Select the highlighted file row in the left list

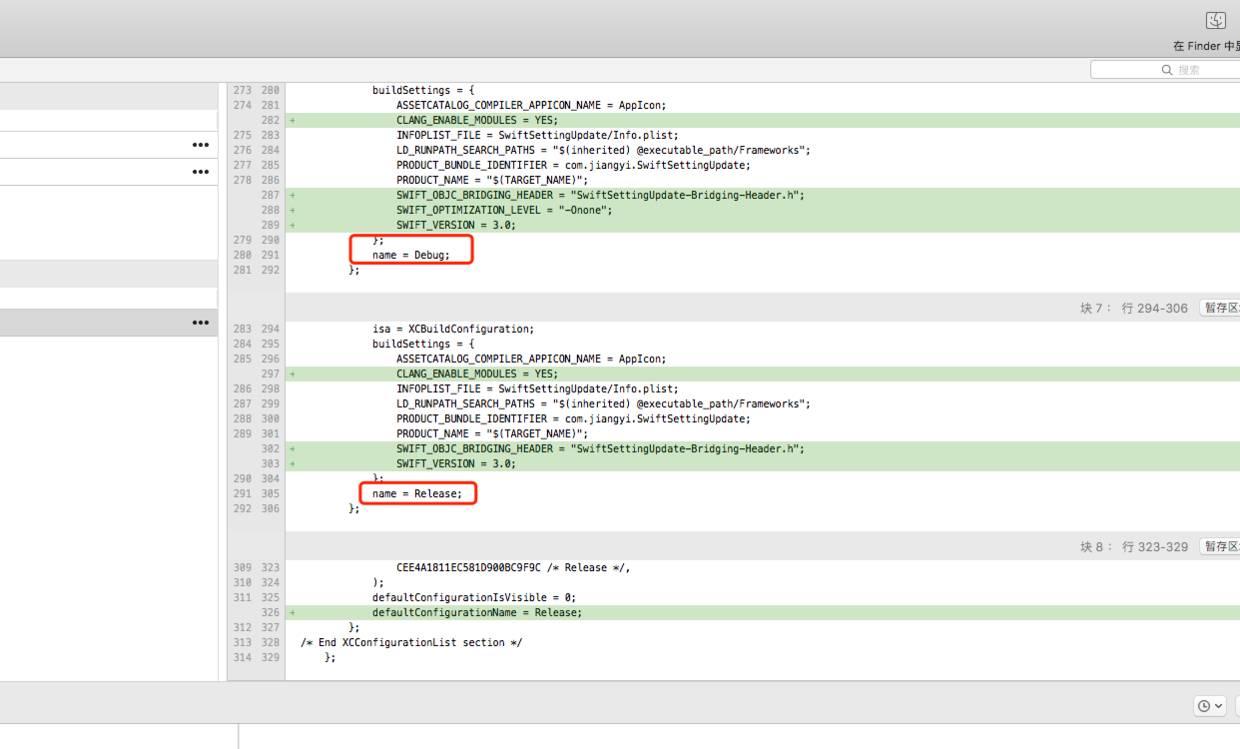coord(108,322)
